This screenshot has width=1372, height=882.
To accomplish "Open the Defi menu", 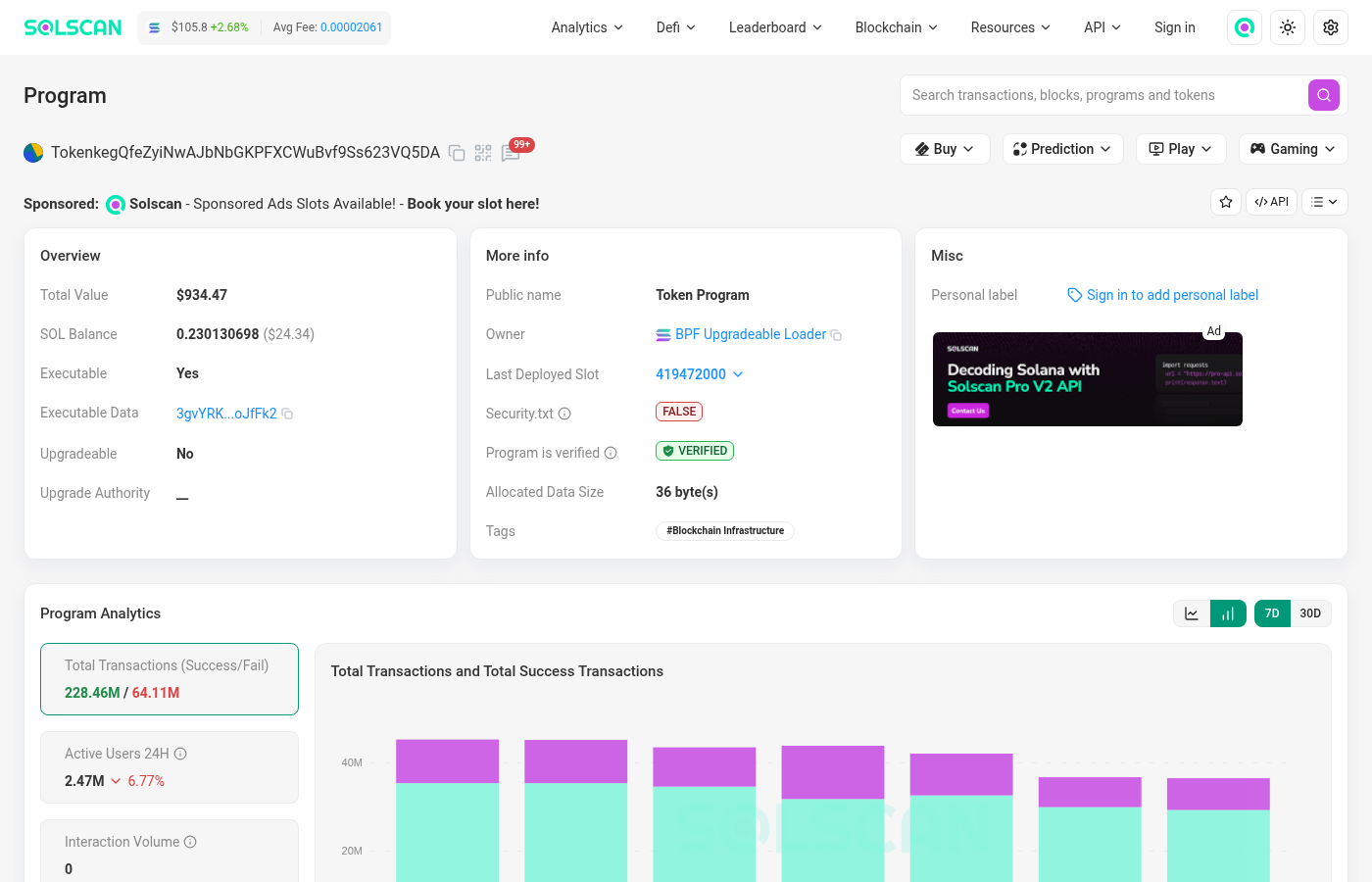I will [675, 27].
